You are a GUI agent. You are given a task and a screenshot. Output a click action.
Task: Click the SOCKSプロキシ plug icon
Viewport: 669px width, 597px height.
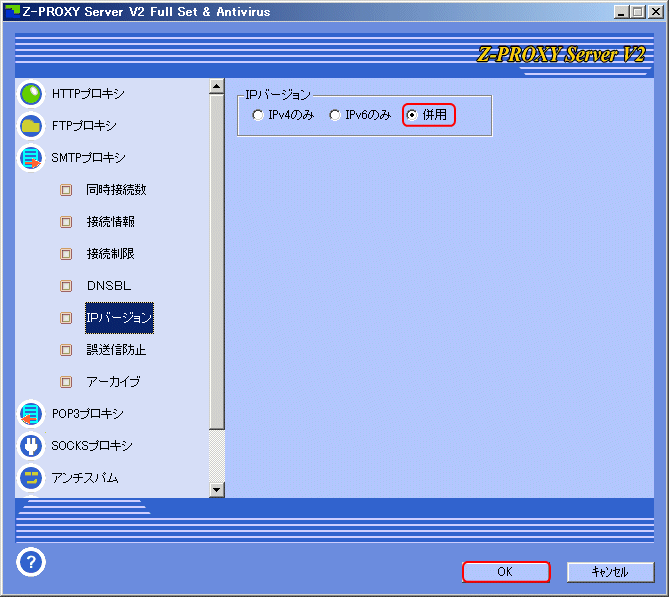(x=31, y=446)
